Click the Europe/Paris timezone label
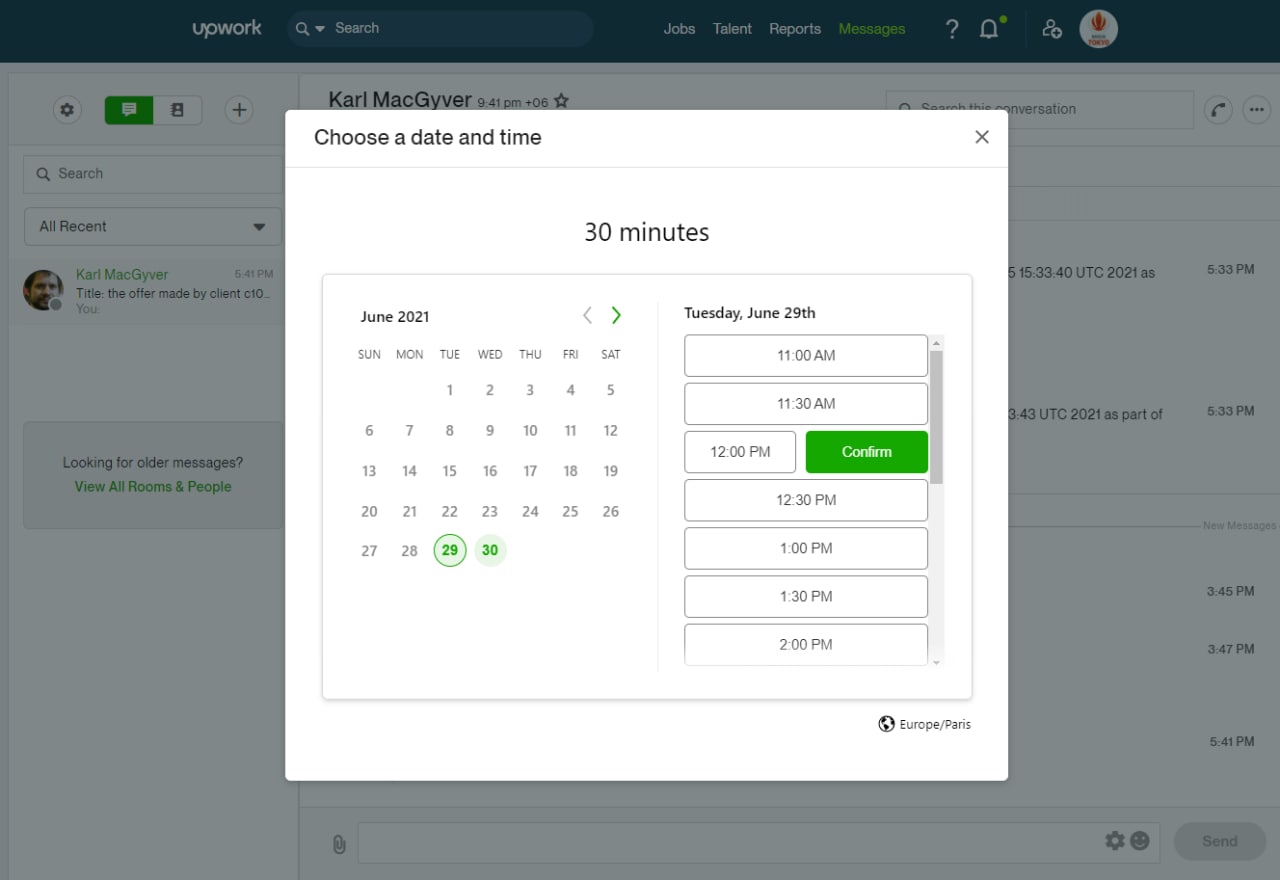This screenshot has height=880, width=1280. tap(935, 724)
